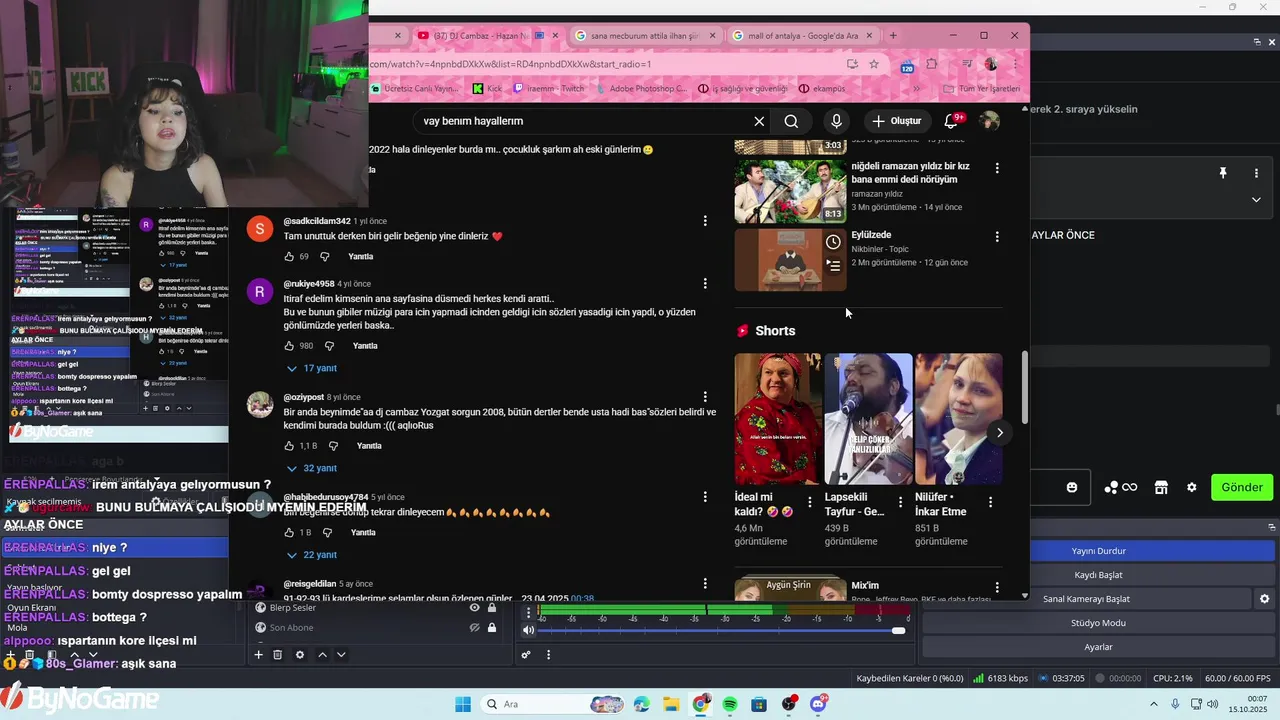The width and height of the screenshot is (1280, 720).
Task: Open the Eylülzede video thumbnail
Action: tap(790, 259)
